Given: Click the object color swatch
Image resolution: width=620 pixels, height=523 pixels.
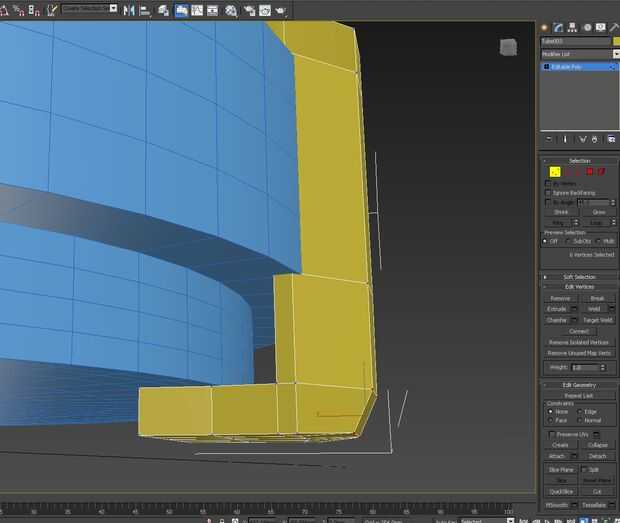Looking at the screenshot, I should (616, 41).
